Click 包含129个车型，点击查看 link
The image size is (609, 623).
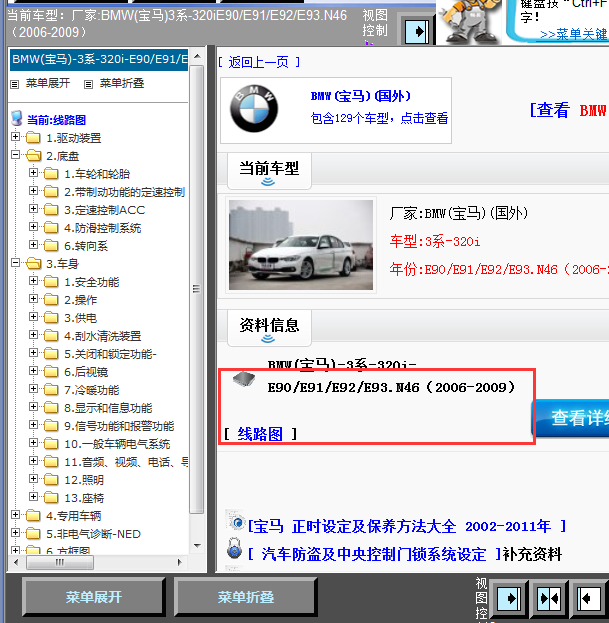point(379,118)
